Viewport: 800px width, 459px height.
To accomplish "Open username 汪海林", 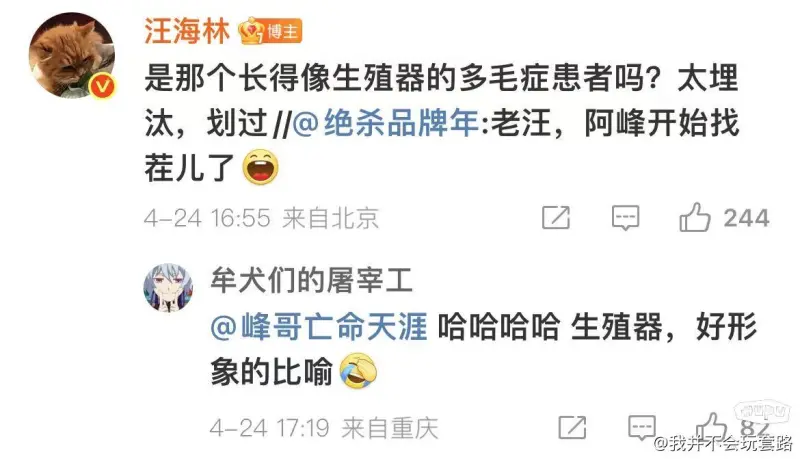I will pyautogui.click(x=187, y=31).
